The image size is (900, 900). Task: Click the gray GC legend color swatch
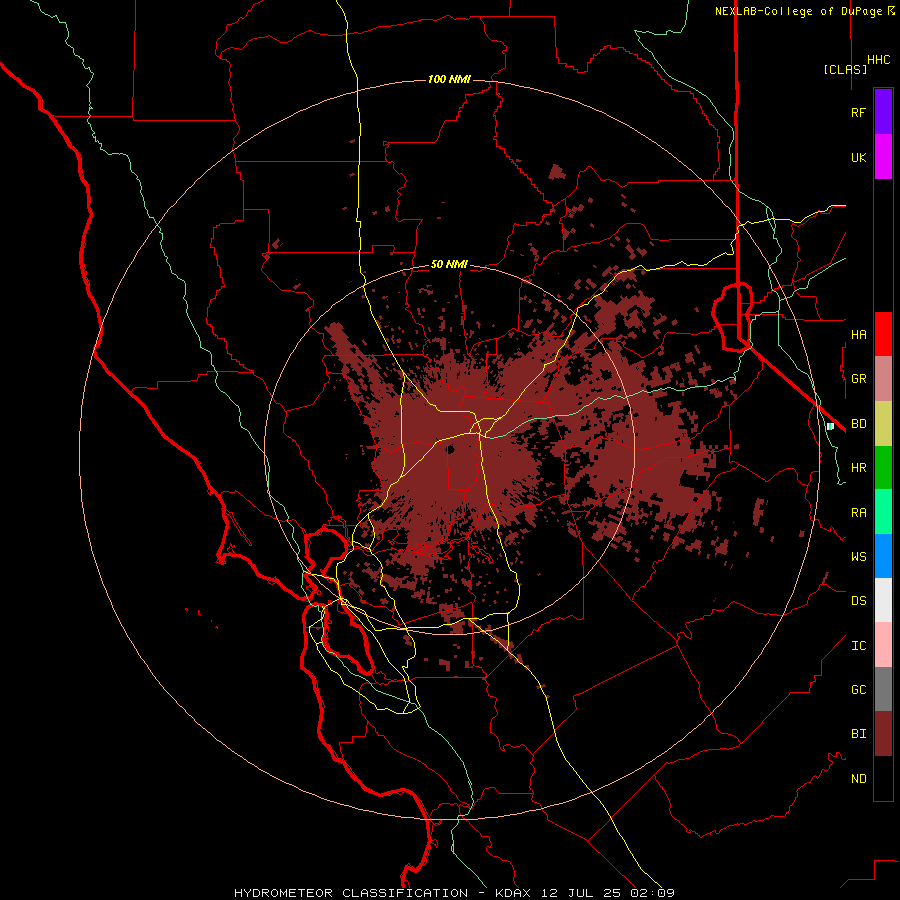coord(883,689)
